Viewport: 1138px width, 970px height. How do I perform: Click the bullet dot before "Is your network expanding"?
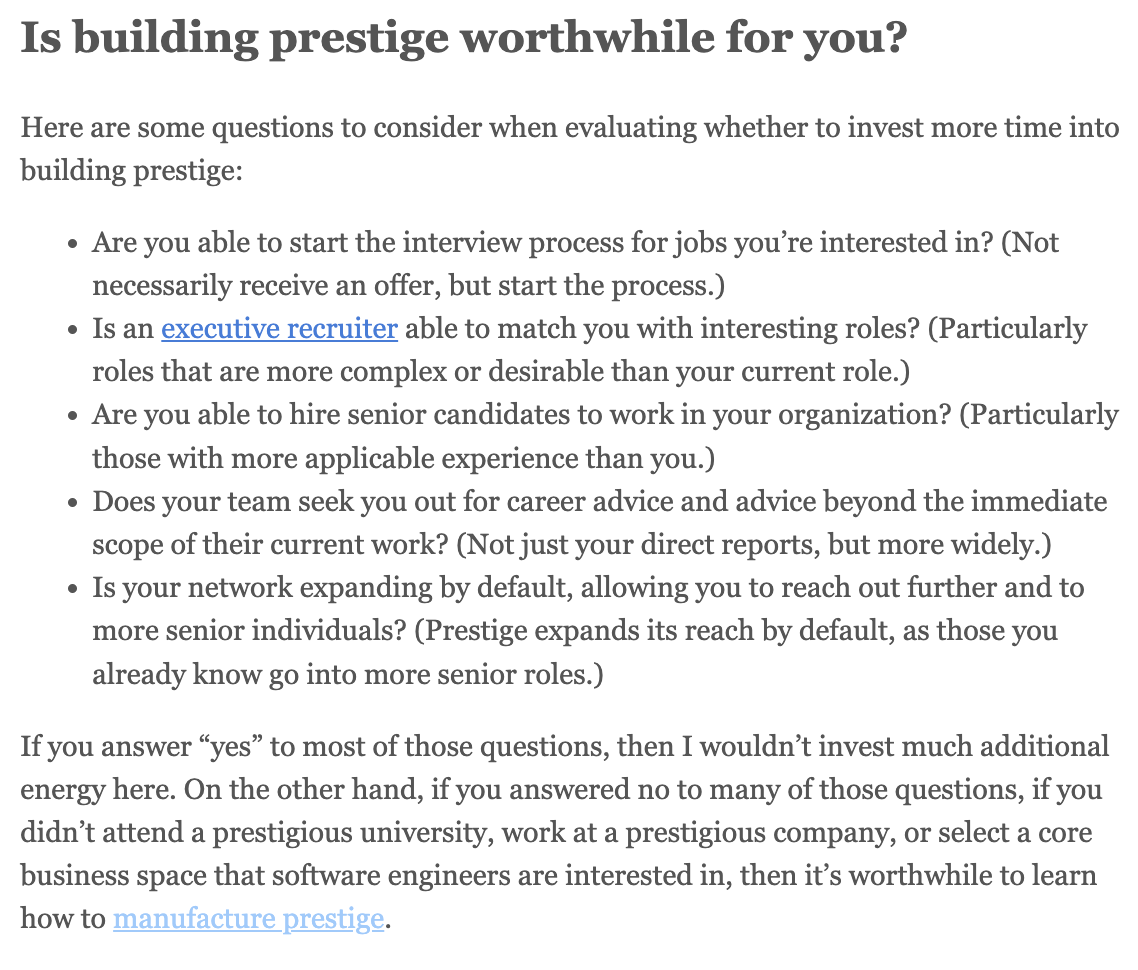[72, 589]
